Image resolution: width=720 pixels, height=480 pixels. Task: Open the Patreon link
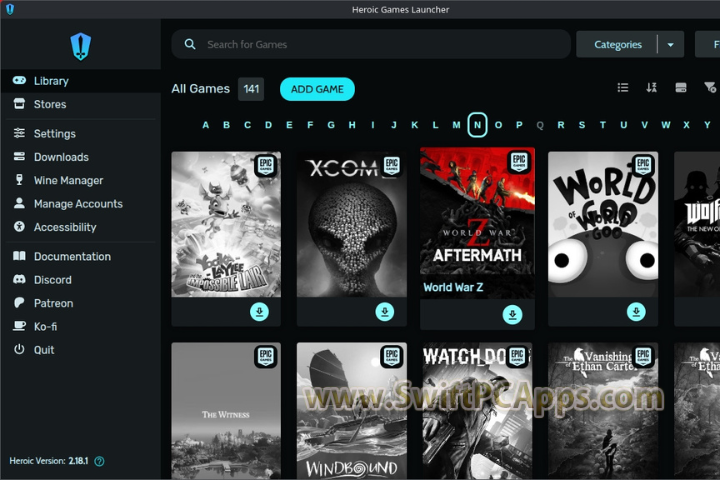click(x=80, y=303)
